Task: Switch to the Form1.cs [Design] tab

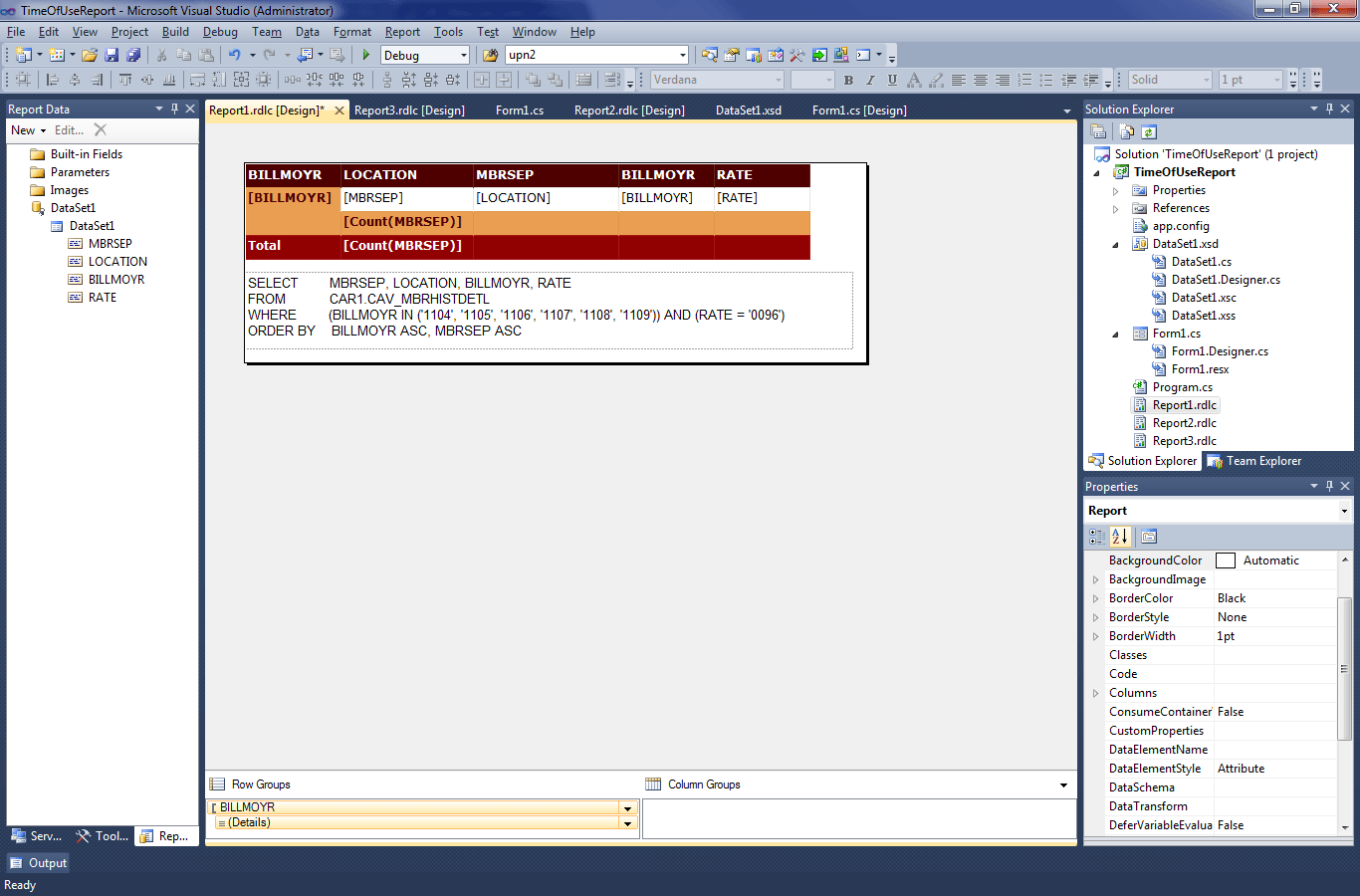Action: click(x=859, y=111)
